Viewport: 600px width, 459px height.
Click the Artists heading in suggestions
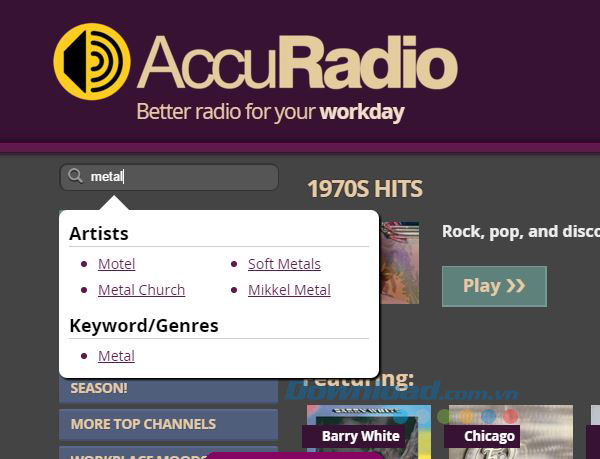coord(99,233)
